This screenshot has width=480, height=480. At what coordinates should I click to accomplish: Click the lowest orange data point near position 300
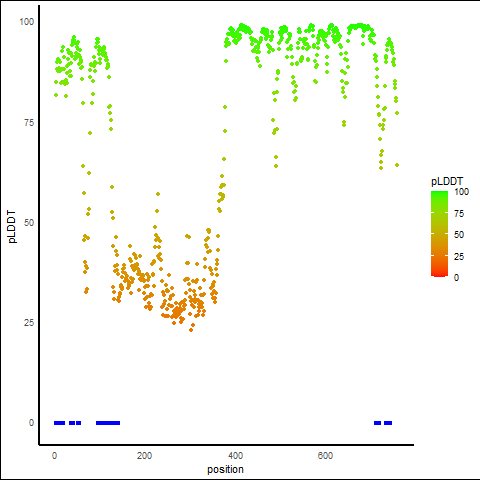click(191, 330)
